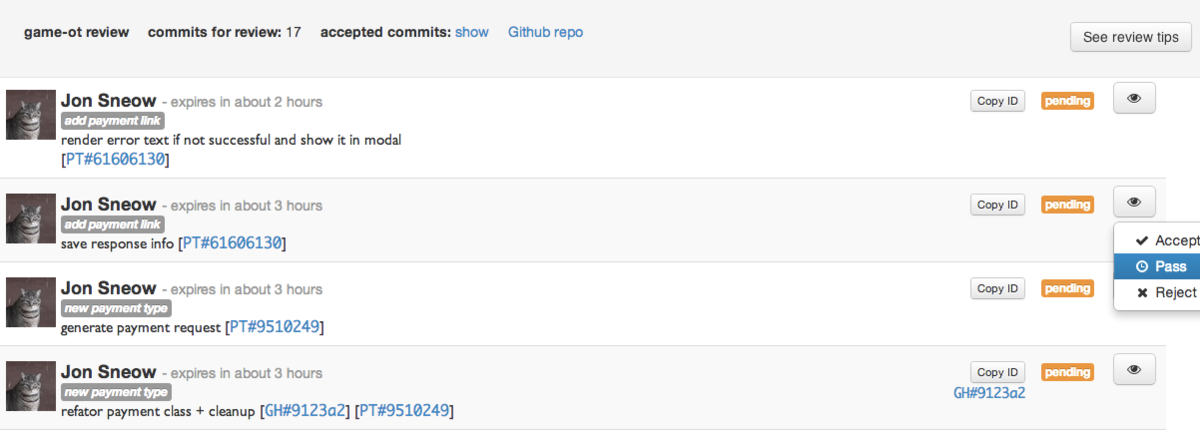1200x435 pixels.
Task: Open the See review tips button
Action: (x=1131, y=37)
